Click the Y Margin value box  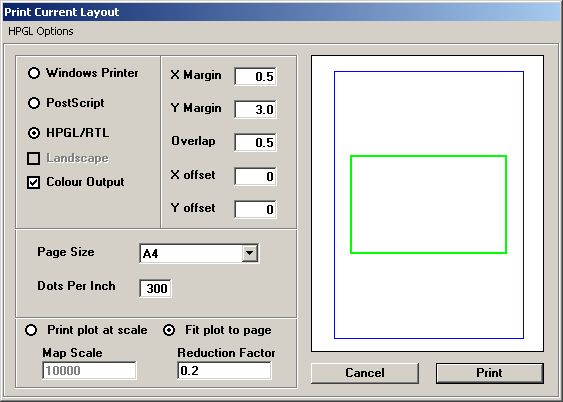[255, 109]
